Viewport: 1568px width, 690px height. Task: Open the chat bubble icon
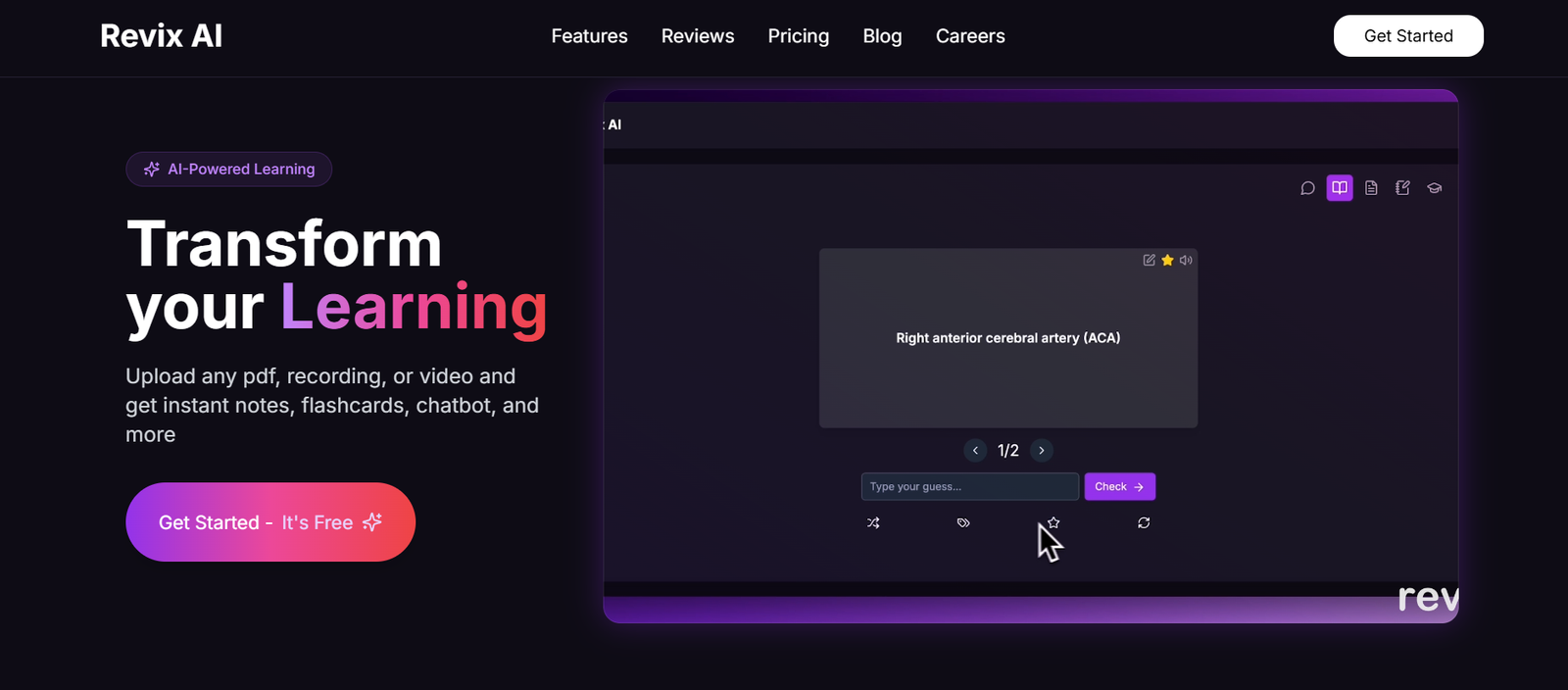1307,188
